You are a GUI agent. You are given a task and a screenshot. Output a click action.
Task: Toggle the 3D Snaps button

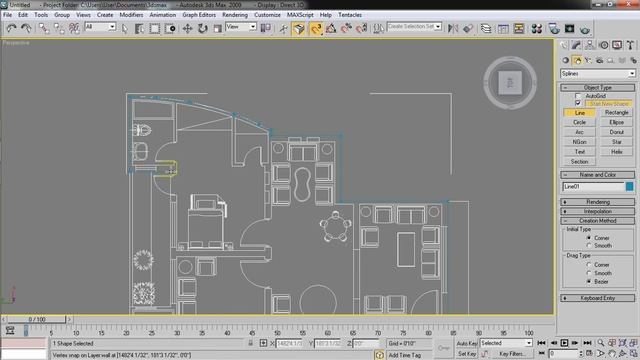click(x=316, y=28)
